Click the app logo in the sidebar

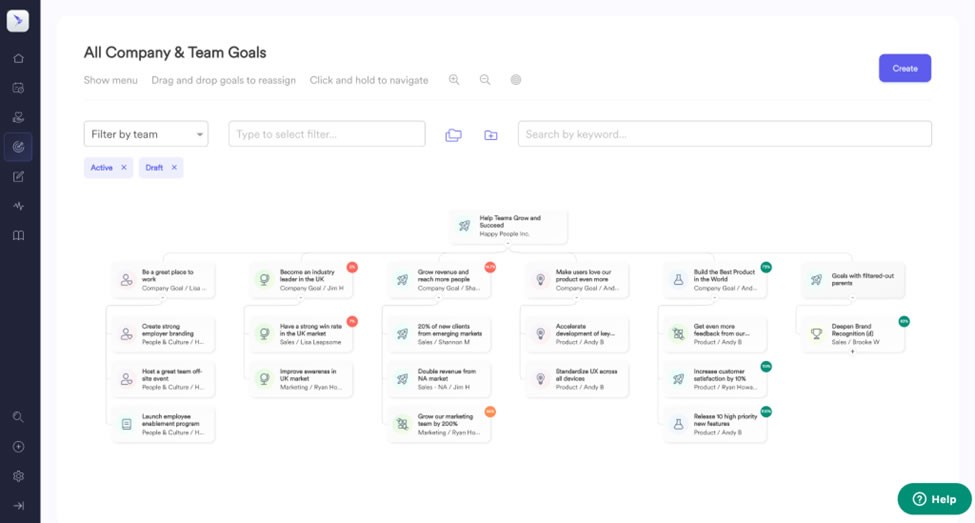click(x=17, y=21)
